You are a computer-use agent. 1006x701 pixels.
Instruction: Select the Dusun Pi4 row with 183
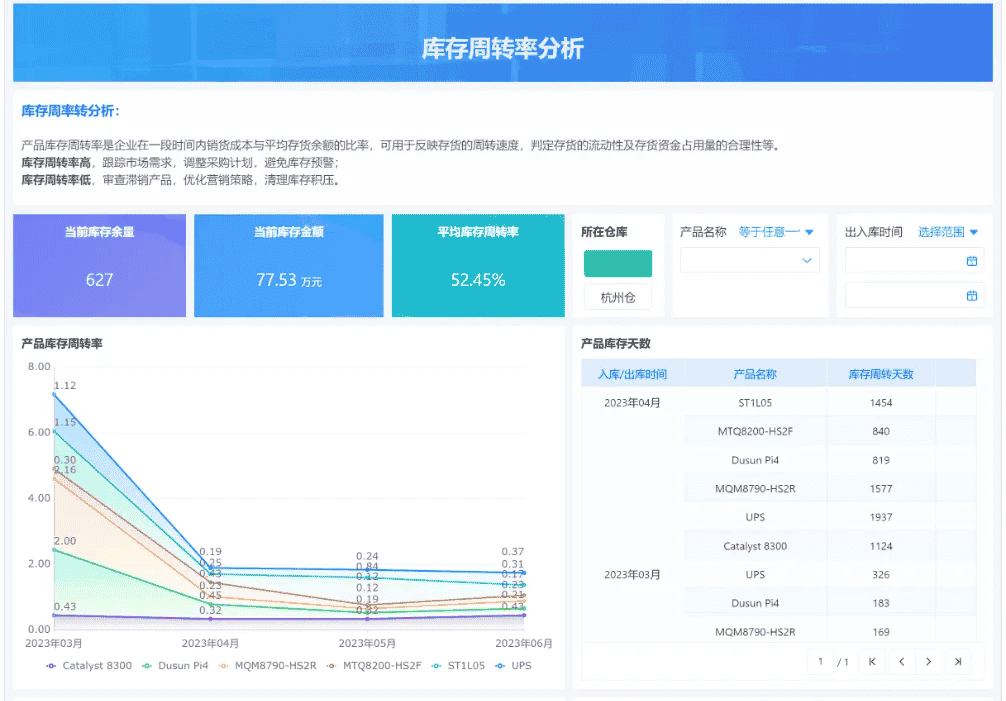(830, 603)
